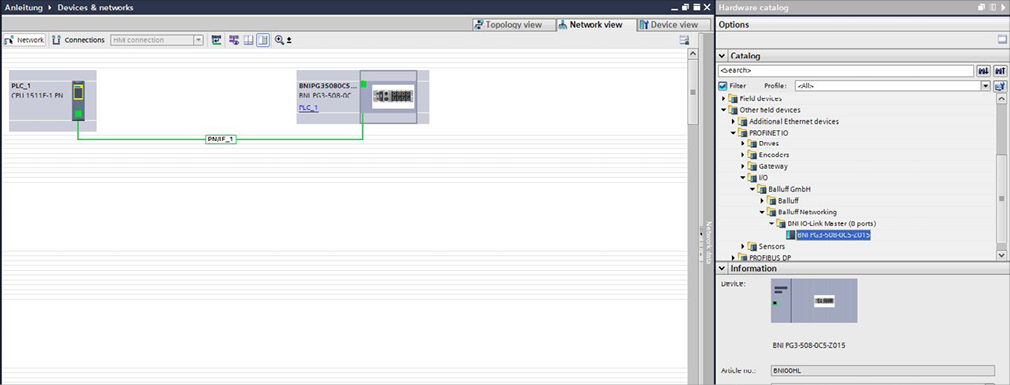Click the Hardware catalog collapse arrow icon
This screenshot has width=1010, height=385.
tap(1003, 7)
